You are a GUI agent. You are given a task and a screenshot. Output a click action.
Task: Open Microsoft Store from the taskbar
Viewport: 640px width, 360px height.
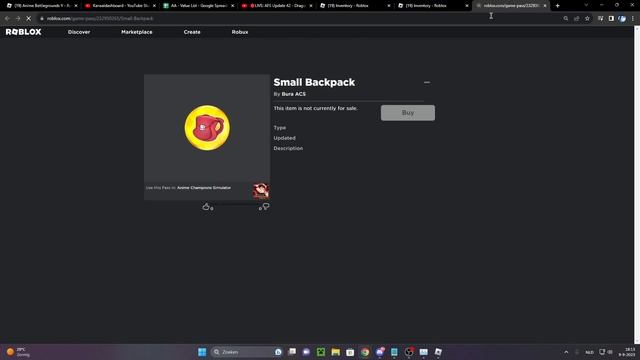(x=350, y=352)
